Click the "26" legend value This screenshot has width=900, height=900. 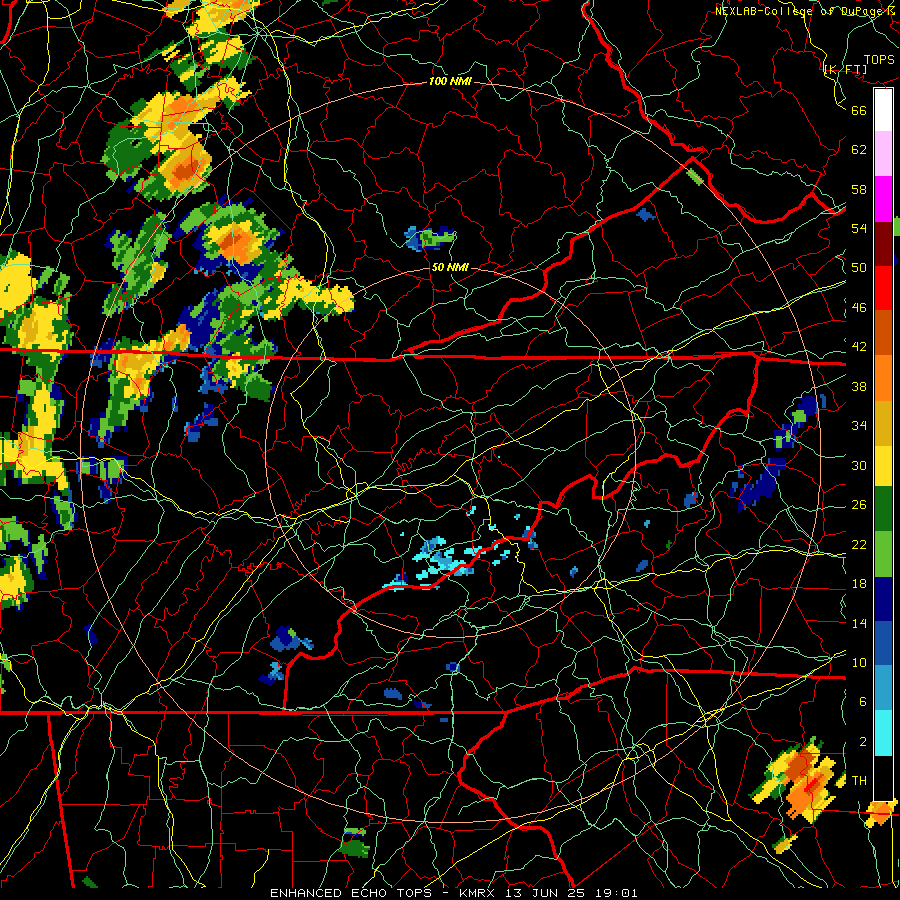(859, 505)
